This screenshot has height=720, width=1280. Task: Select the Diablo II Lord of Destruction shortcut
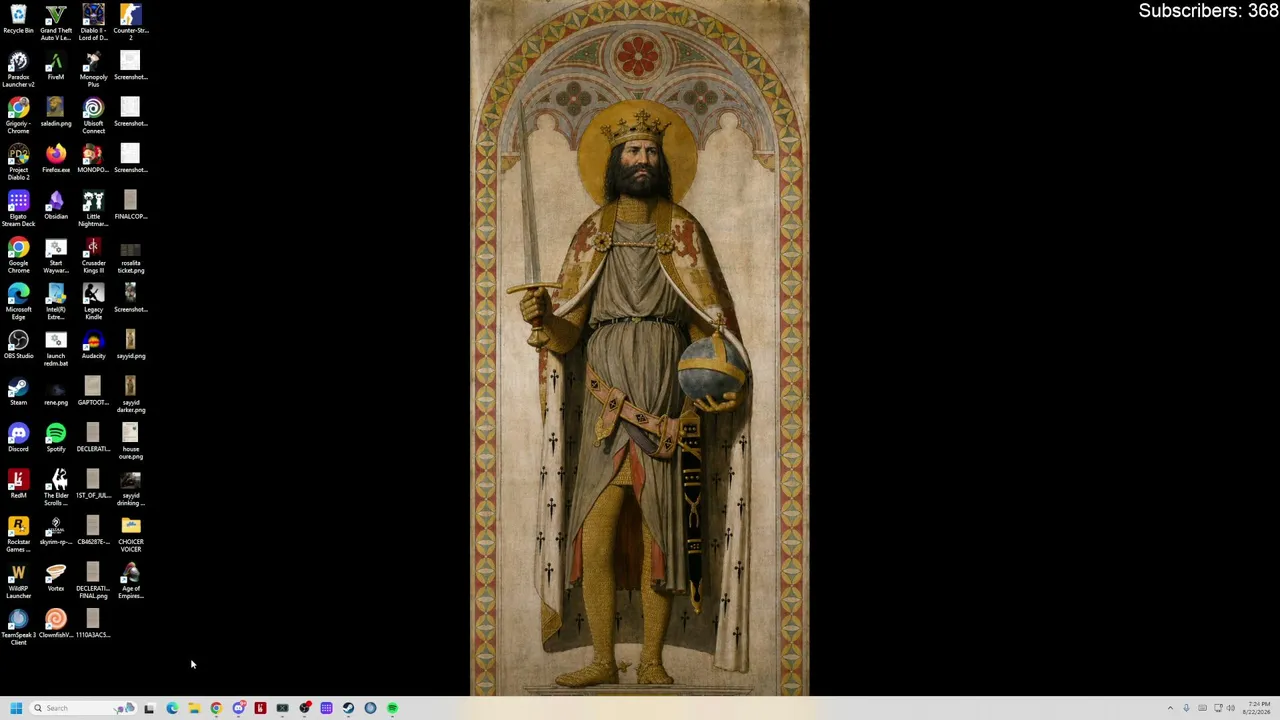pyautogui.click(x=93, y=23)
